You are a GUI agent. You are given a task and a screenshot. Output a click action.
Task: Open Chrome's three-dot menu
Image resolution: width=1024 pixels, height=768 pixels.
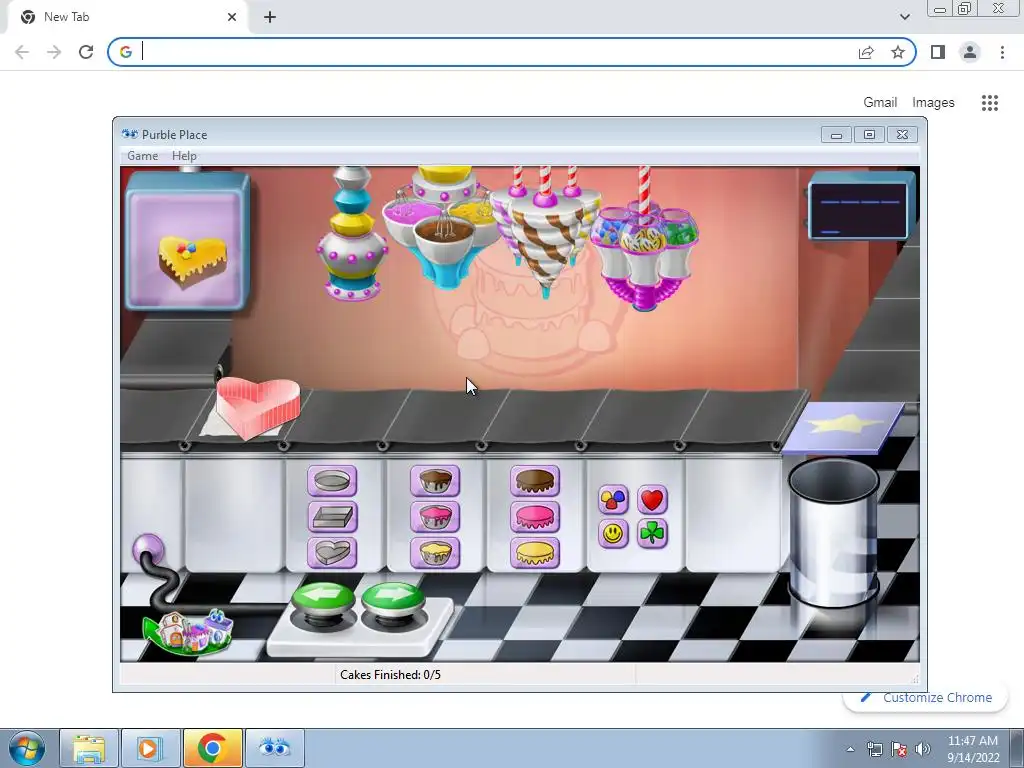(1002, 52)
